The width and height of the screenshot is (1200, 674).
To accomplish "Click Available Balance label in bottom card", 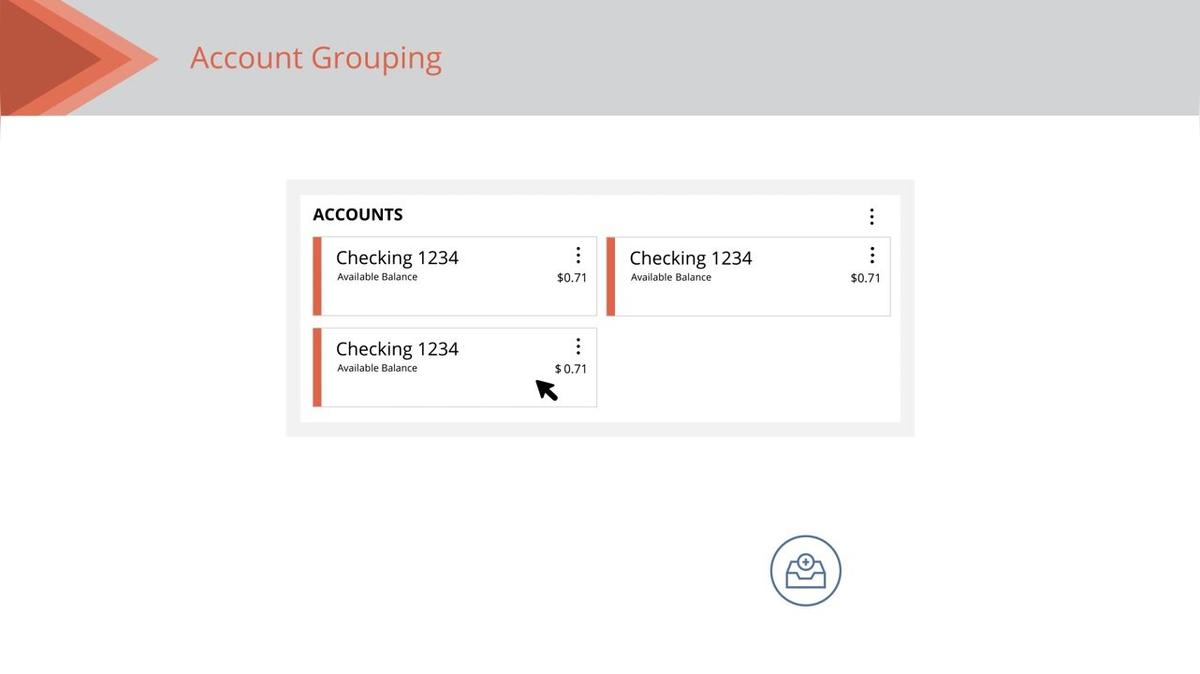I will (377, 368).
